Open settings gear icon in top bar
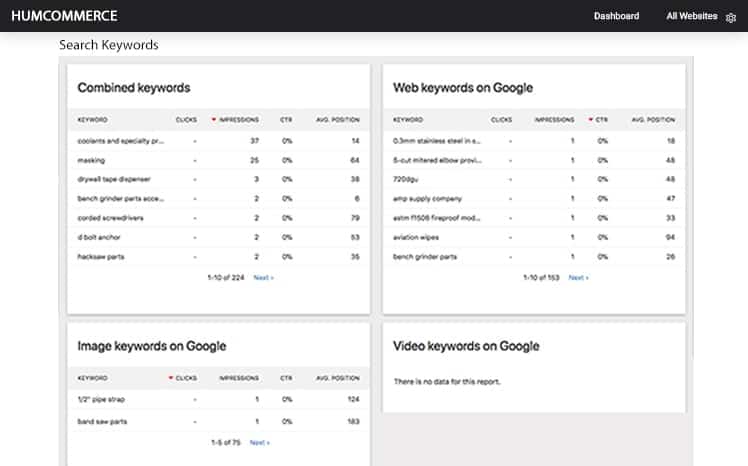The height and width of the screenshot is (466, 748). pyautogui.click(x=731, y=17)
